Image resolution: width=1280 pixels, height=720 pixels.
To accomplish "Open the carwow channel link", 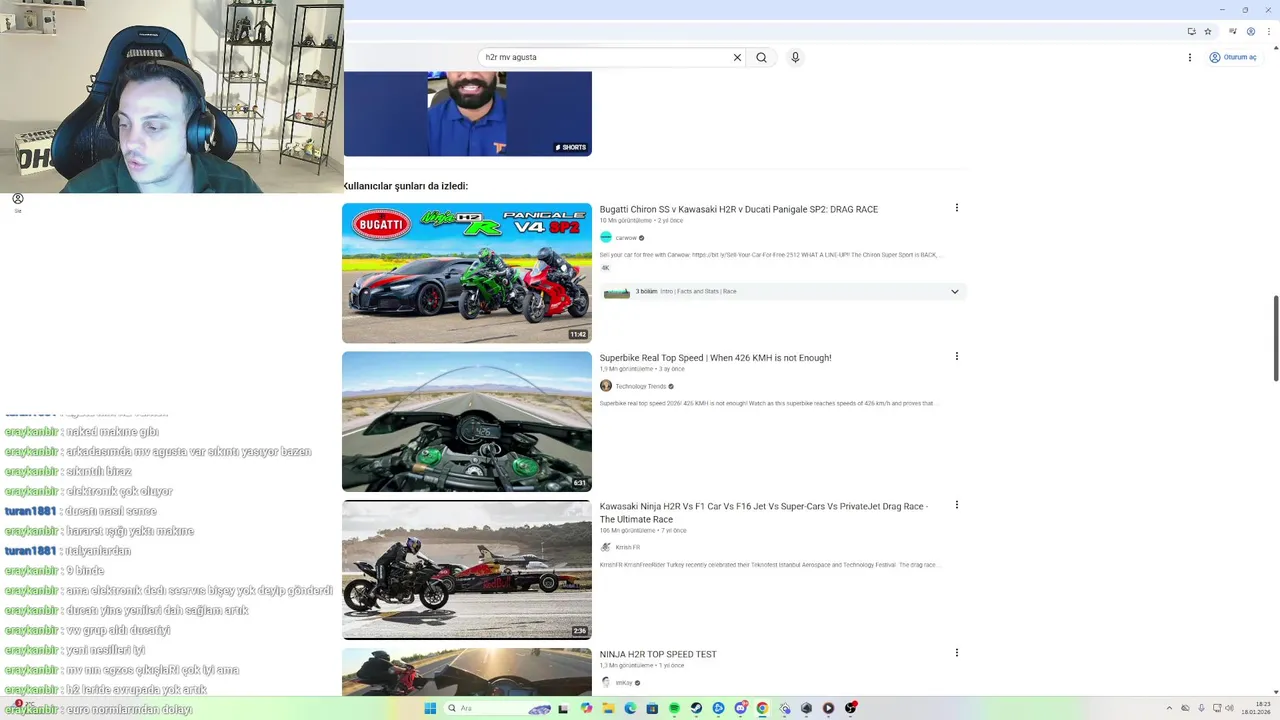I will (626, 238).
